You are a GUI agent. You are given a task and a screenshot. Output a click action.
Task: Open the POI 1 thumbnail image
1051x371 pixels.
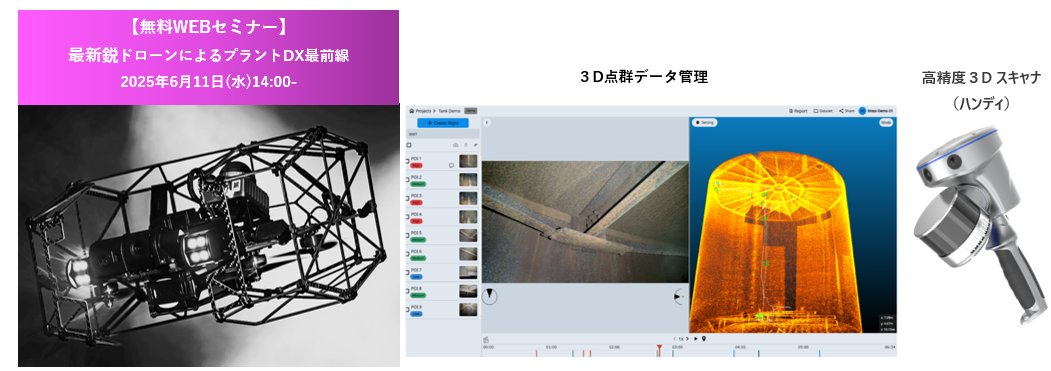click(x=468, y=161)
